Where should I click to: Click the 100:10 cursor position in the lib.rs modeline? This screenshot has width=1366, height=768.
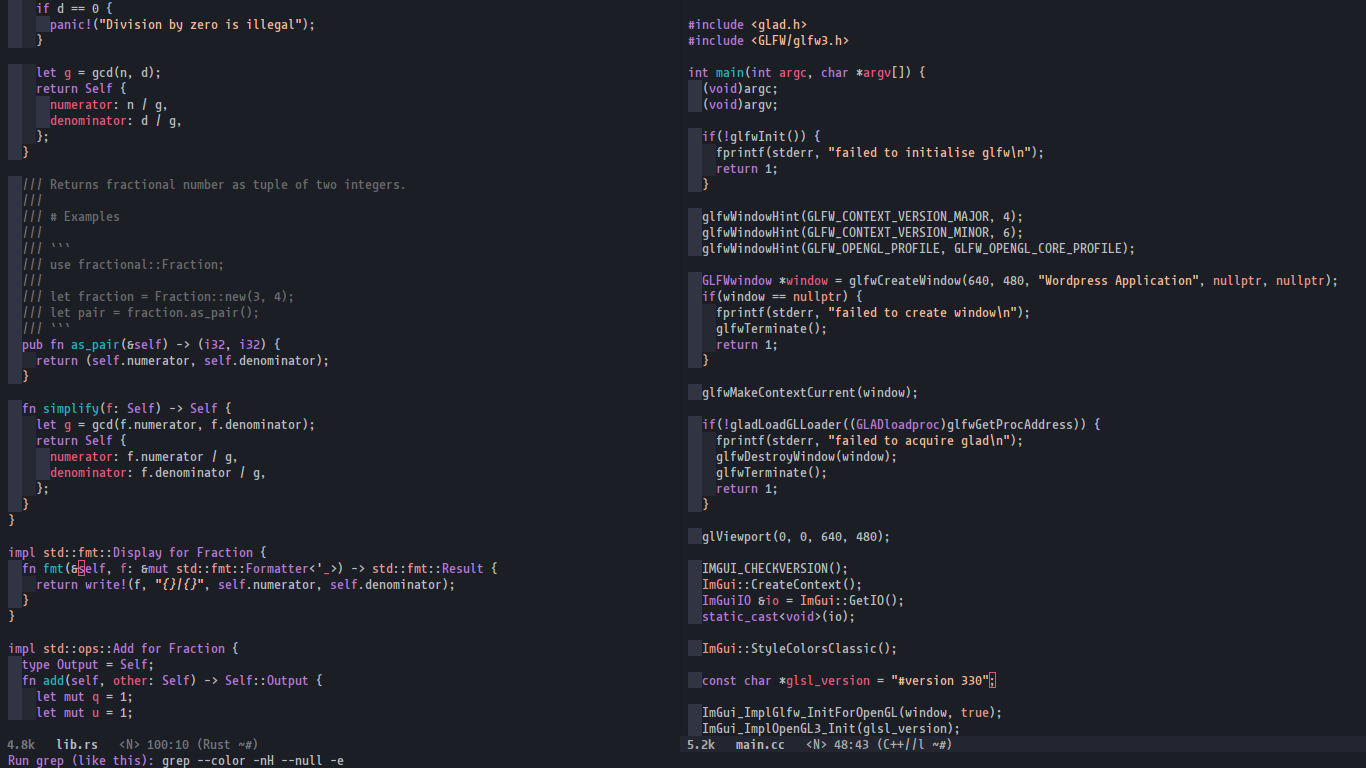tap(168, 745)
